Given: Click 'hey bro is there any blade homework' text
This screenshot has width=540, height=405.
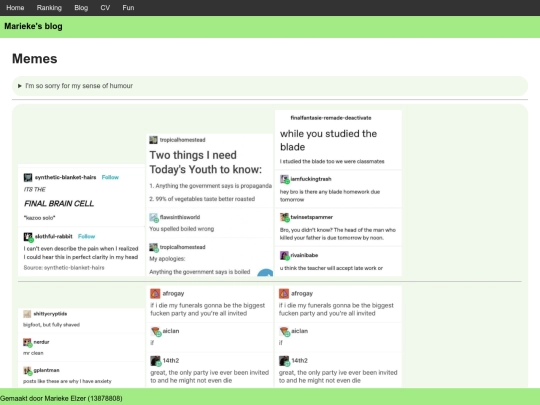Looking at the screenshot, I should (330, 196).
